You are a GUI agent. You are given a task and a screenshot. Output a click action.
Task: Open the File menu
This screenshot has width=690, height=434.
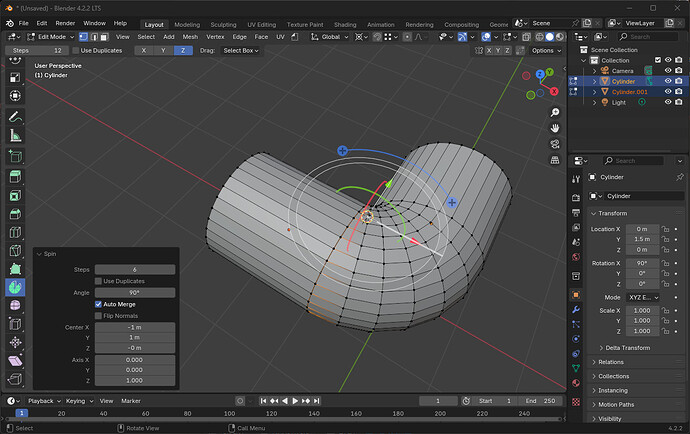pyautogui.click(x=23, y=23)
